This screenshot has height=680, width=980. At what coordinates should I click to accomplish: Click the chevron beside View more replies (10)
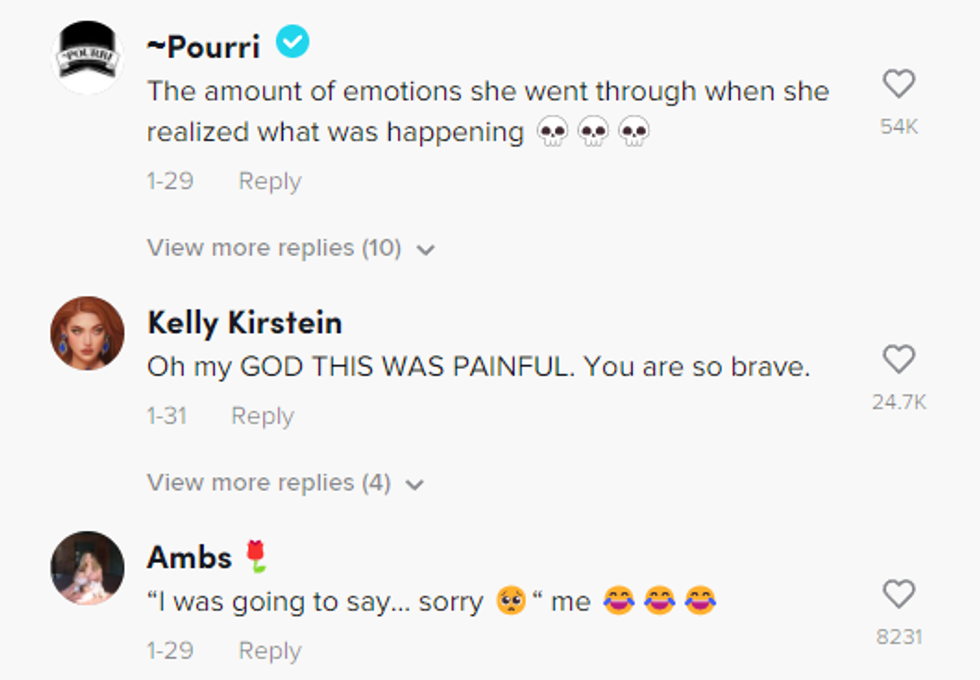point(426,250)
